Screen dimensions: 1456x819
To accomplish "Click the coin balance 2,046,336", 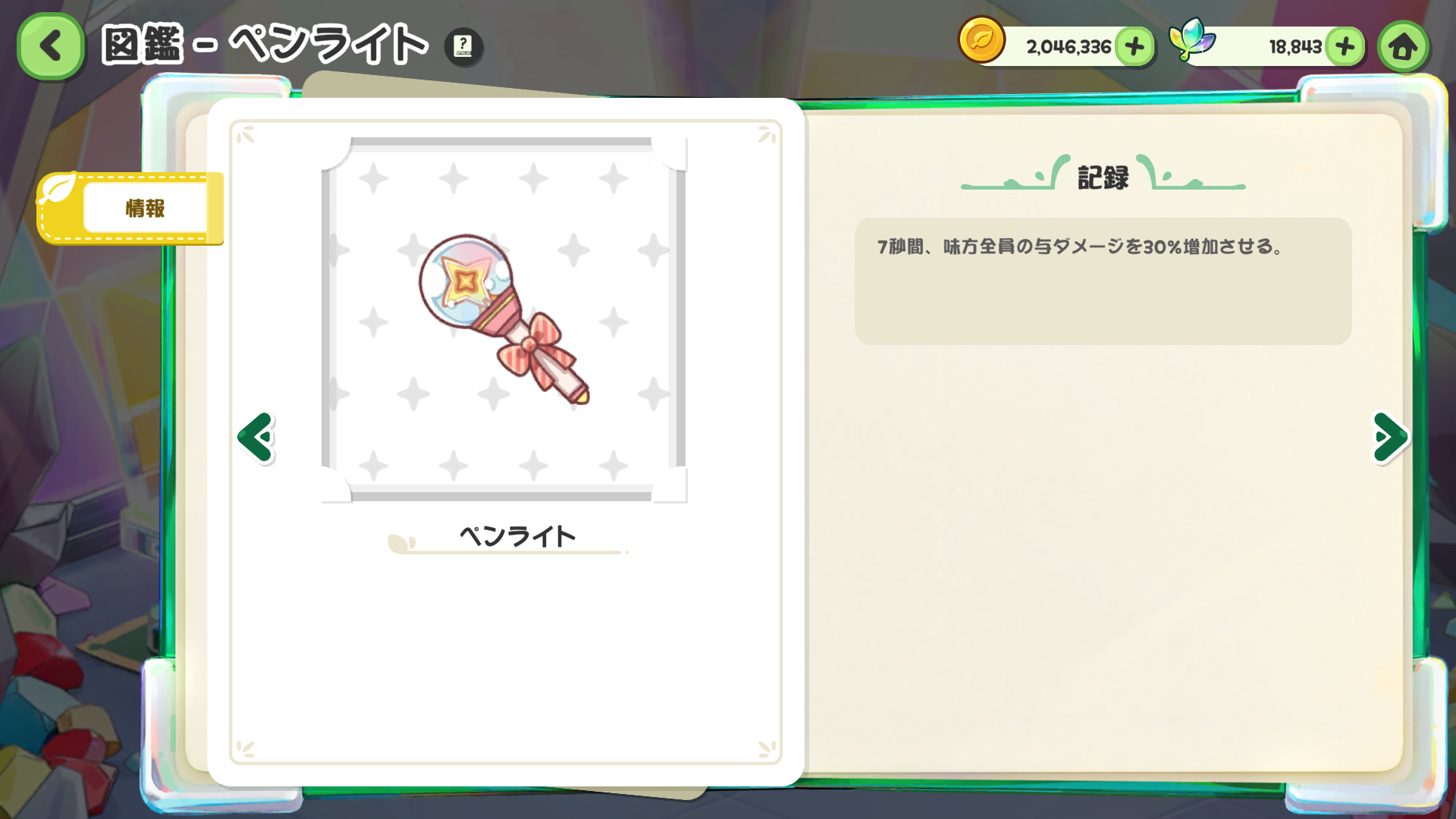I will point(1068,47).
